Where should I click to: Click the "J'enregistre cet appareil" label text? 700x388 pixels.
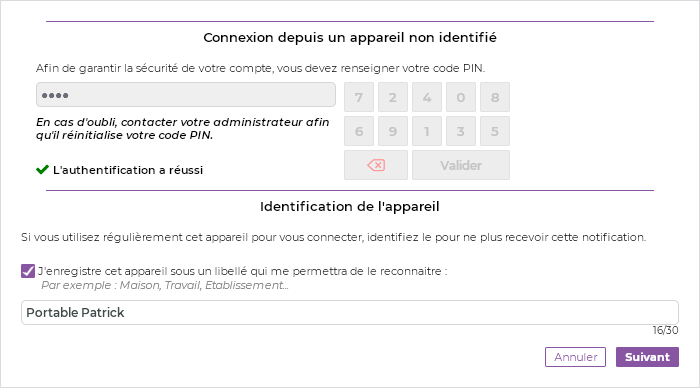point(243,271)
